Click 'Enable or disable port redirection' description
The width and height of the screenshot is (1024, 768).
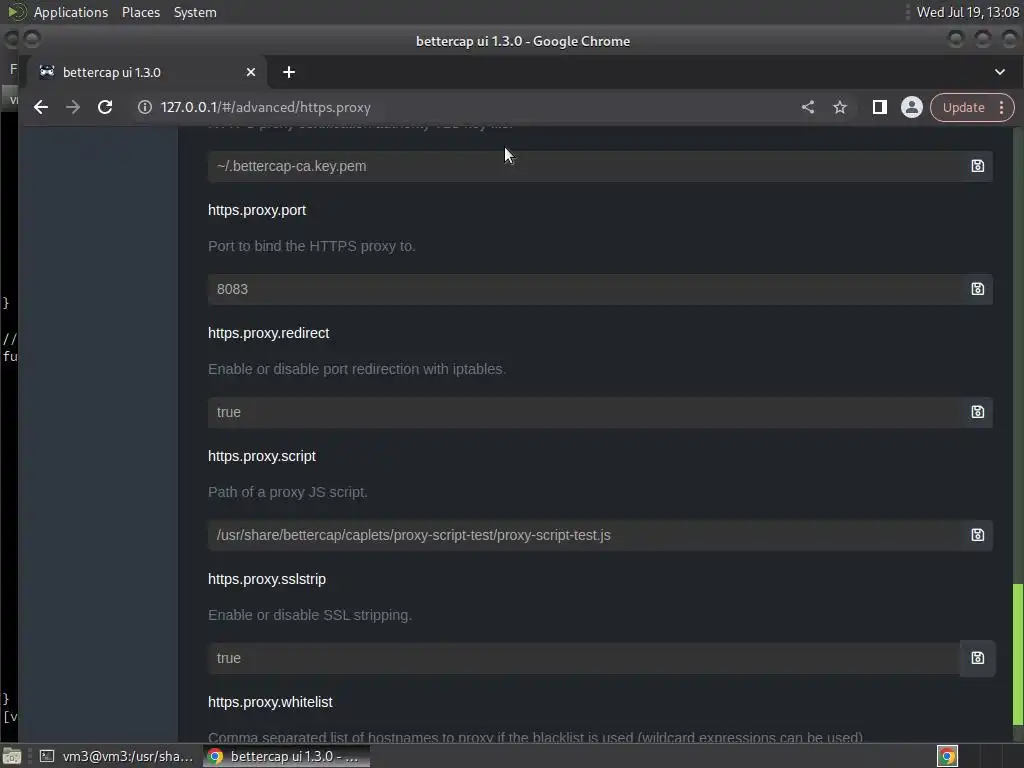tap(357, 369)
